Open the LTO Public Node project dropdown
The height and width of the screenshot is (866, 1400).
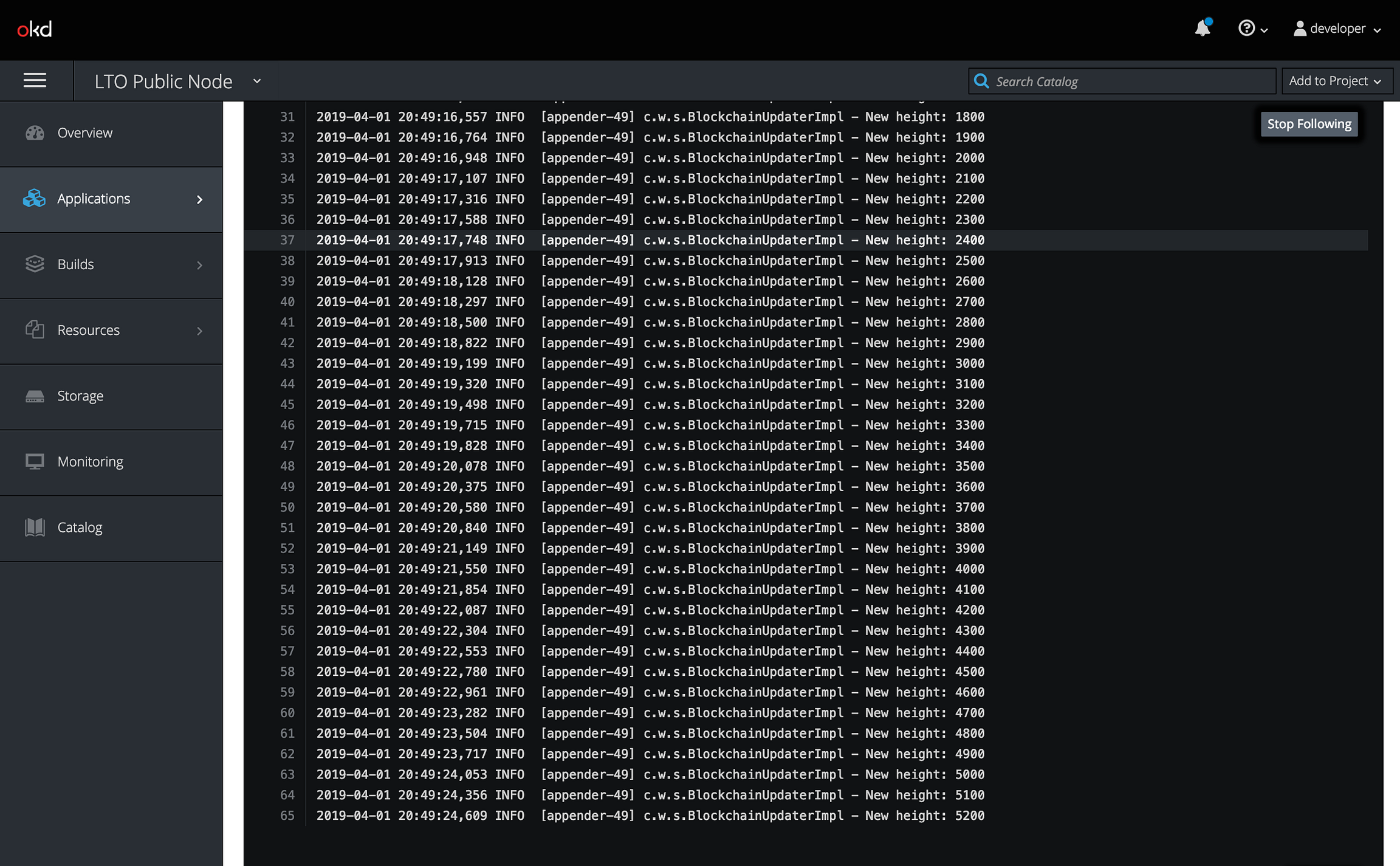click(177, 81)
